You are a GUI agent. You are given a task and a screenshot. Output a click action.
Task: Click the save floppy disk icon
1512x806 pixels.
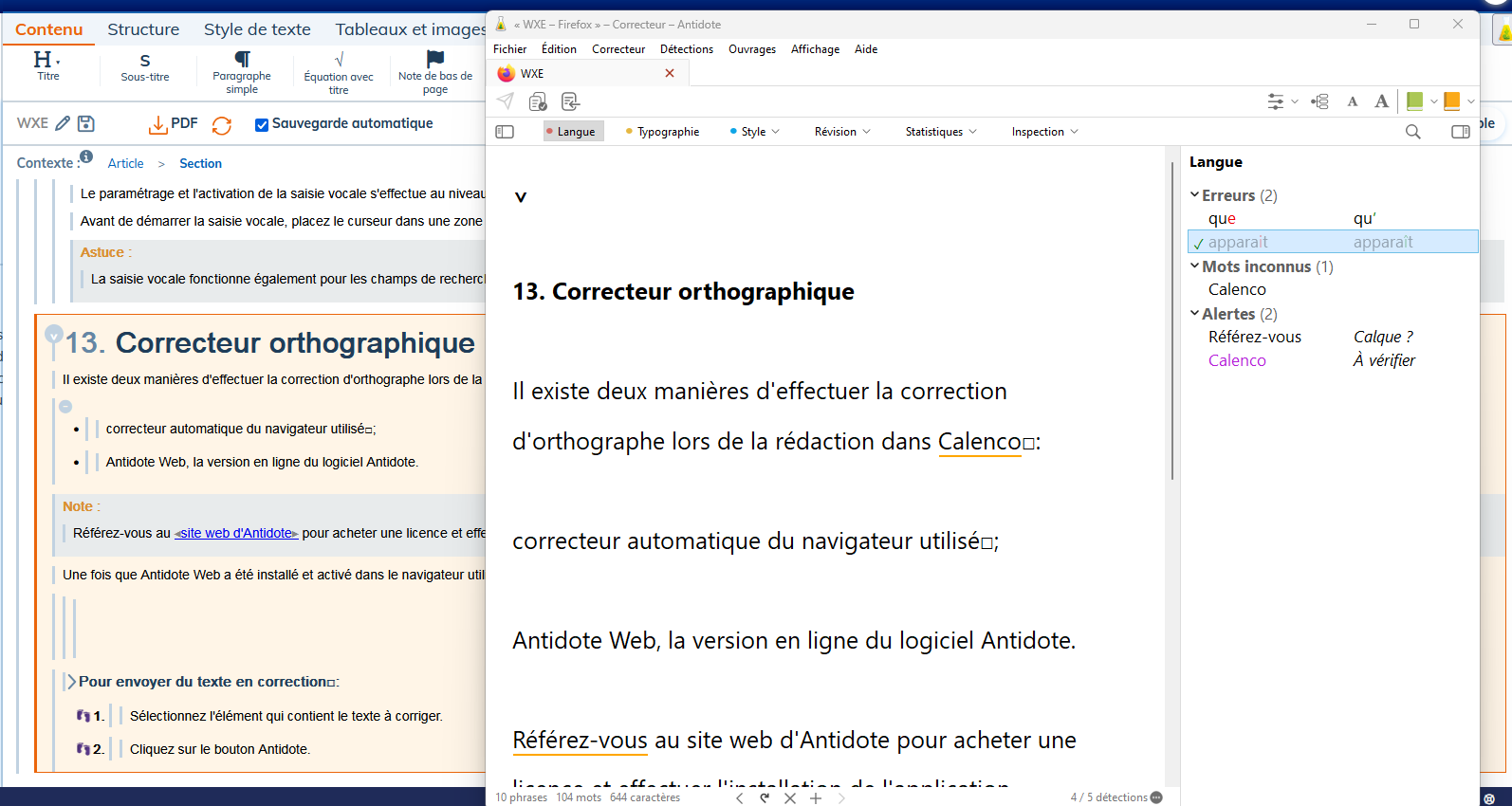point(86,123)
